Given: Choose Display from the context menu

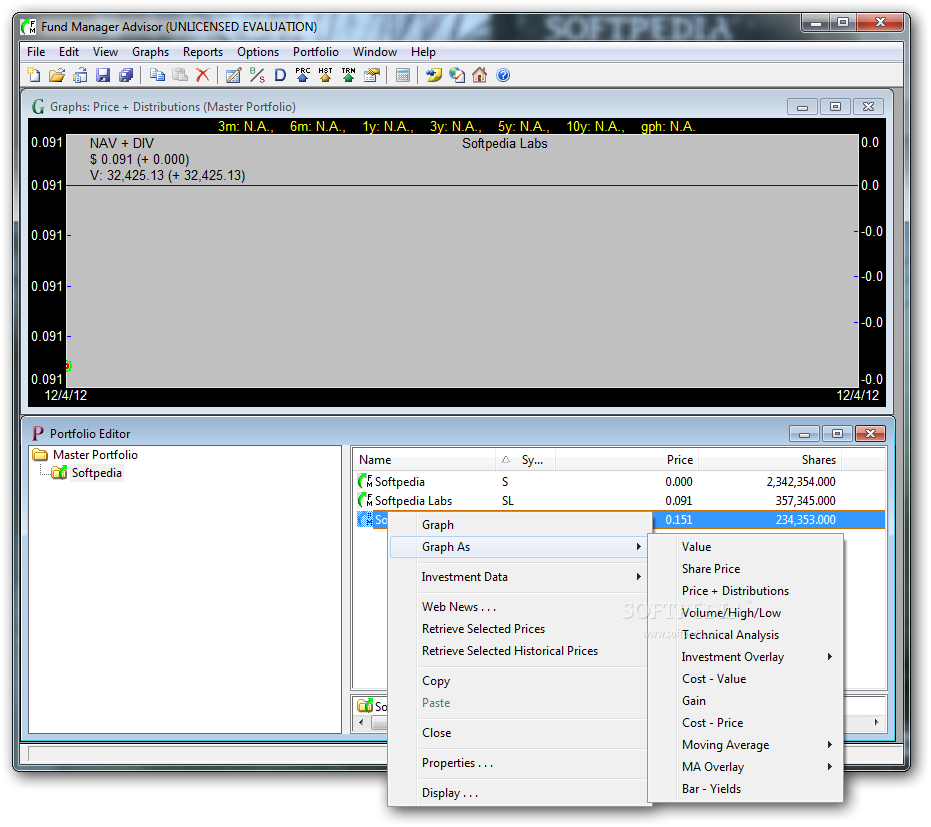Looking at the screenshot, I should pos(520,793).
